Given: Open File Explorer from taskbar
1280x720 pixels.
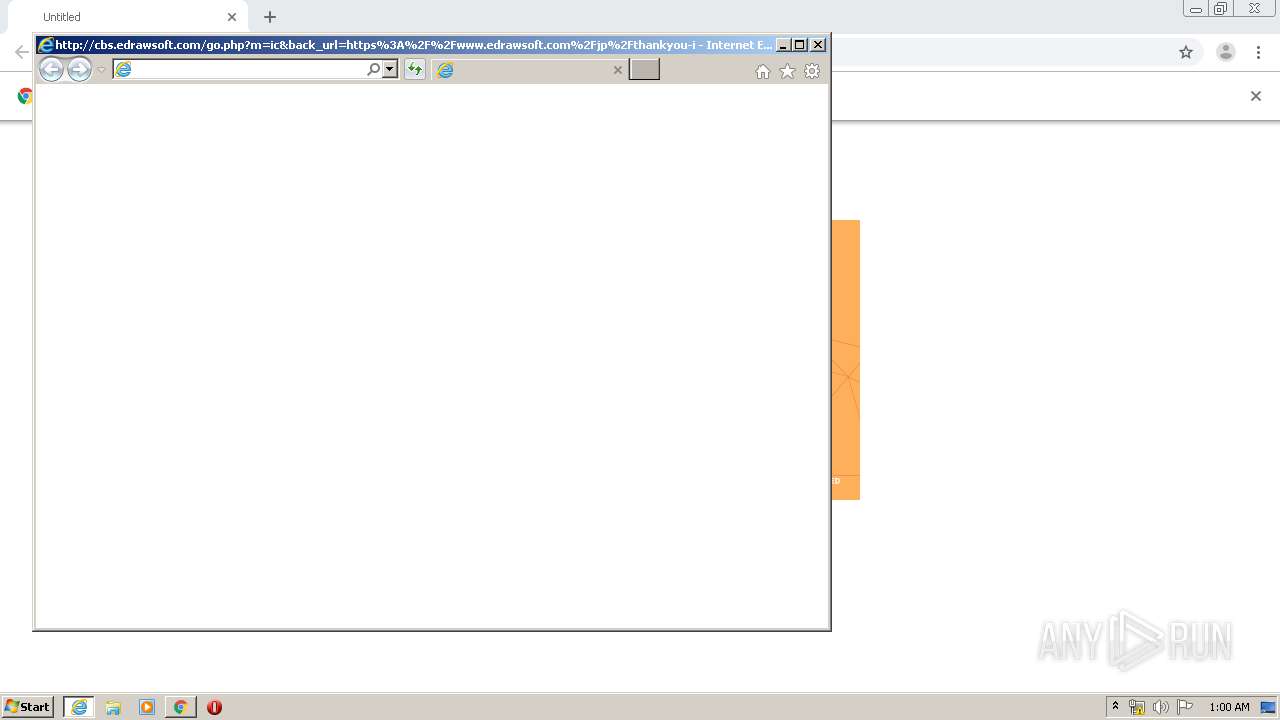Looking at the screenshot, I should pyautogui.click(x=113, y=707).
